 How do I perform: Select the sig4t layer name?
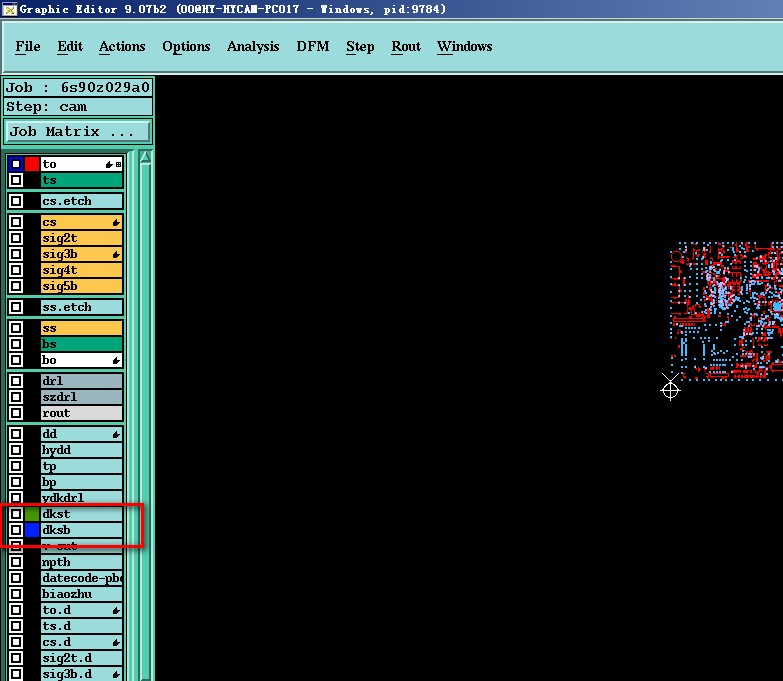tap(82, 270)
